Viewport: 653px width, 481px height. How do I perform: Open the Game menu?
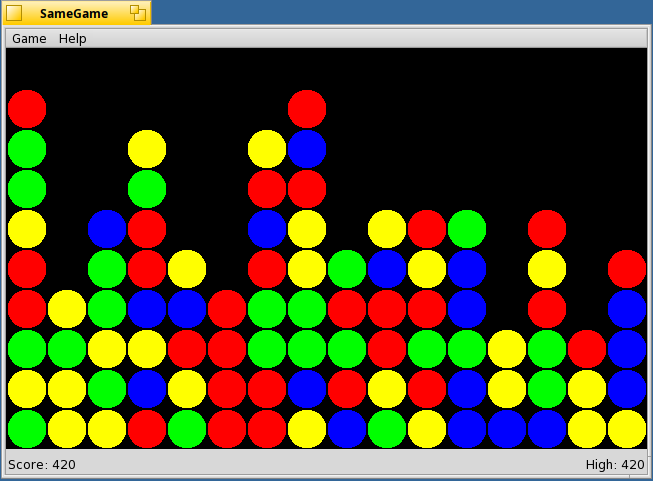(x=29, y=39)
